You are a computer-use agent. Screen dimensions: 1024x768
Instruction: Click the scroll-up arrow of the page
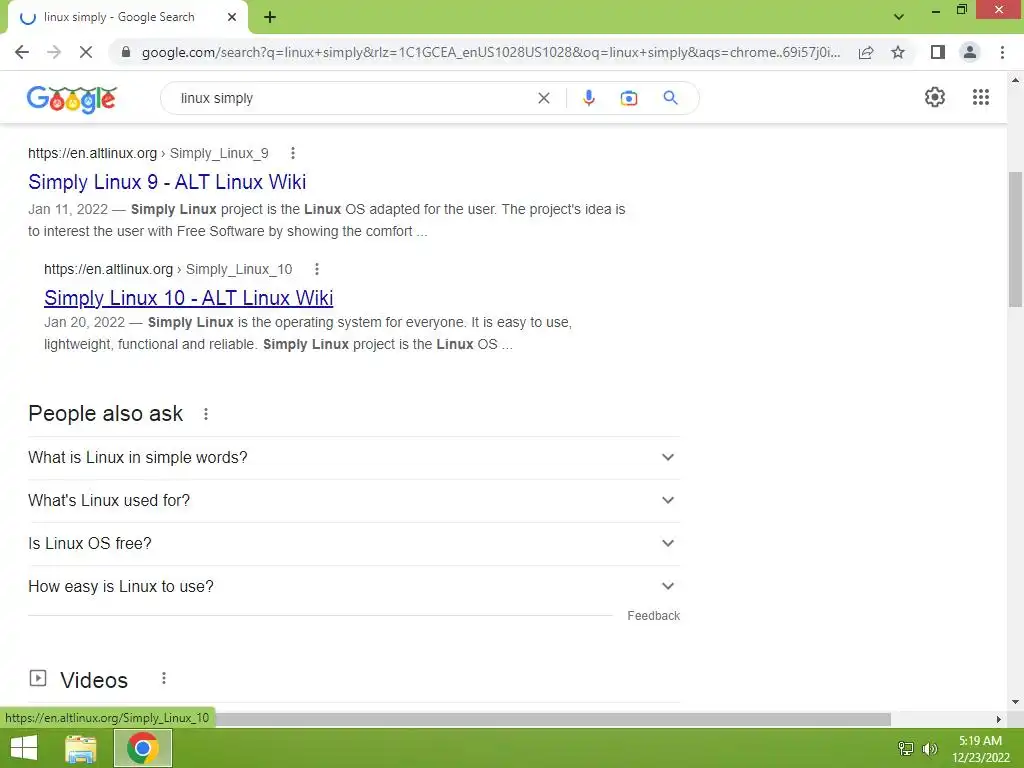(1015, 80)
